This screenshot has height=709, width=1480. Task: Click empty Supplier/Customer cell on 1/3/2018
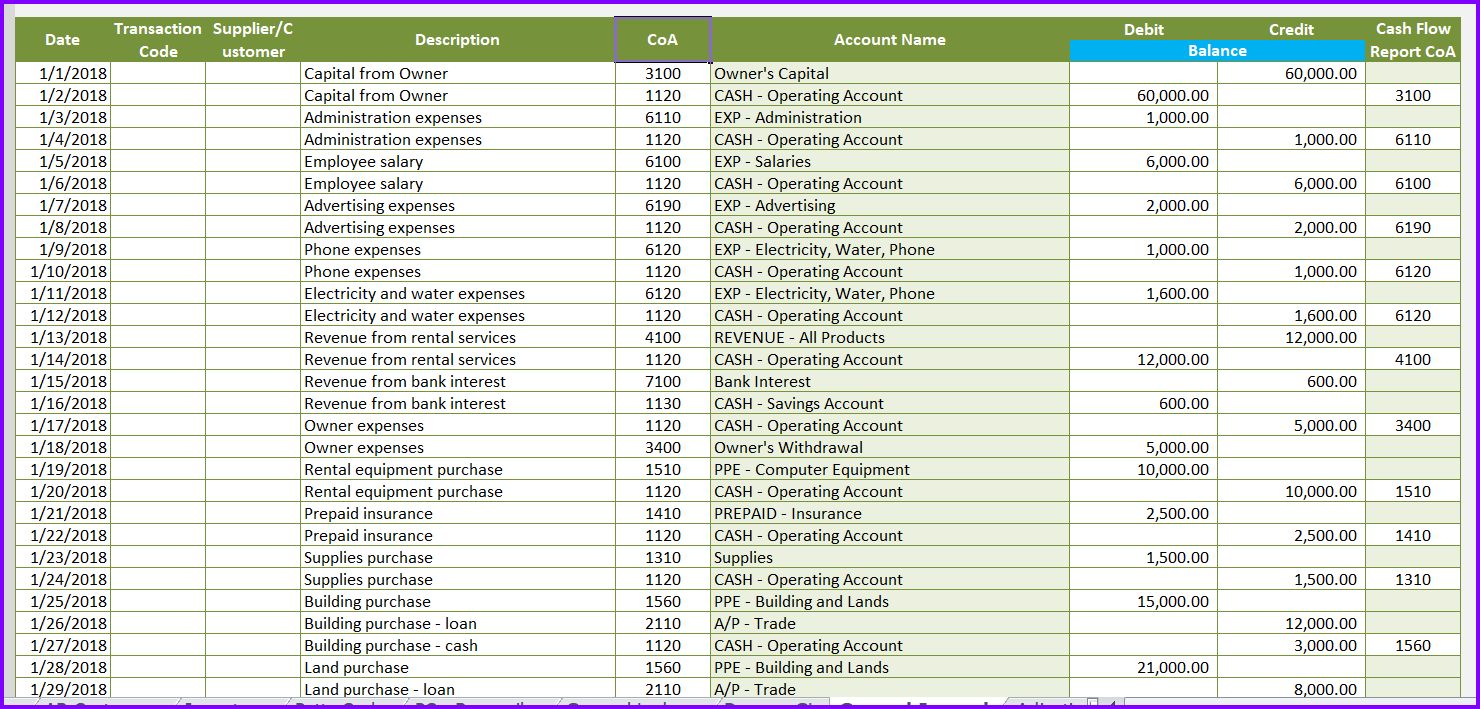pyautogui.click(x=253, y=117)
